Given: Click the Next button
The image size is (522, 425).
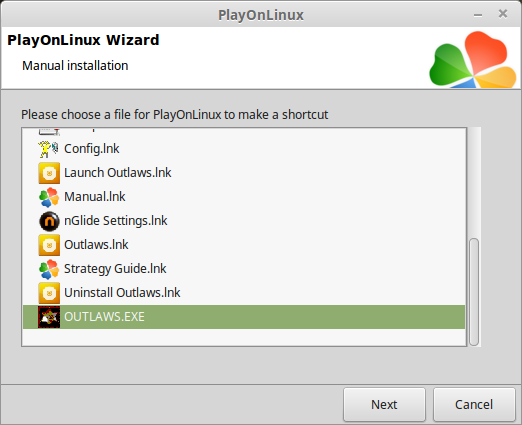Looking at the screenshot, I should 384,405.
